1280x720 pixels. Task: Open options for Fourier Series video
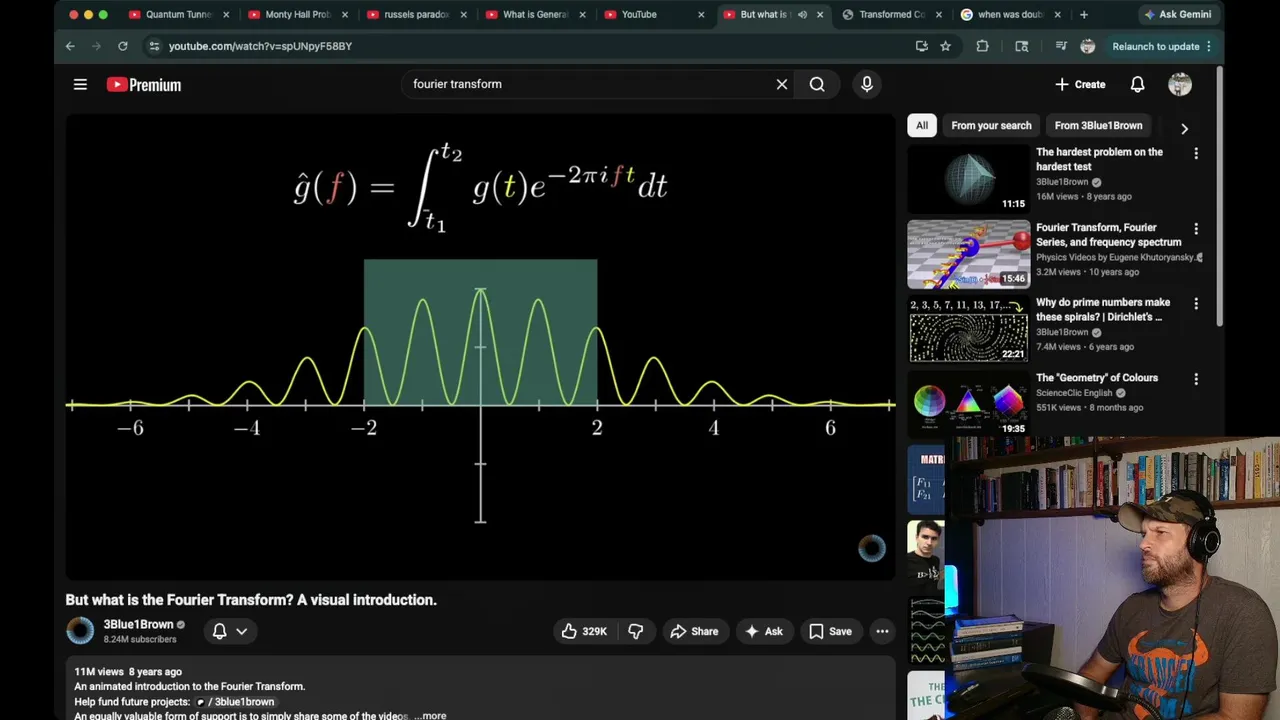pyautogui.click(x=1196, y=229)
